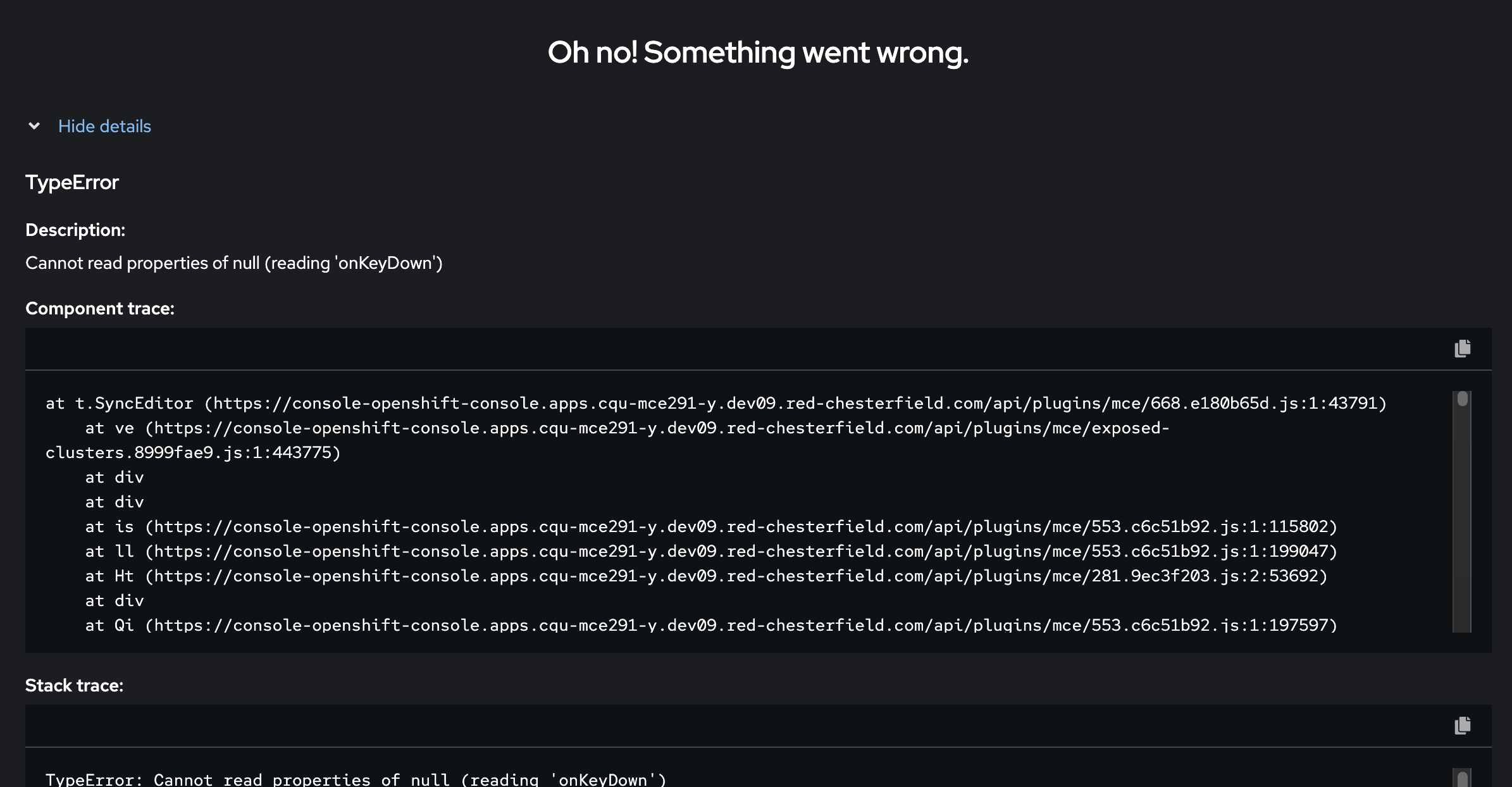
Task: Collapse details using the chevron arrow
Action: coord(34,127)
